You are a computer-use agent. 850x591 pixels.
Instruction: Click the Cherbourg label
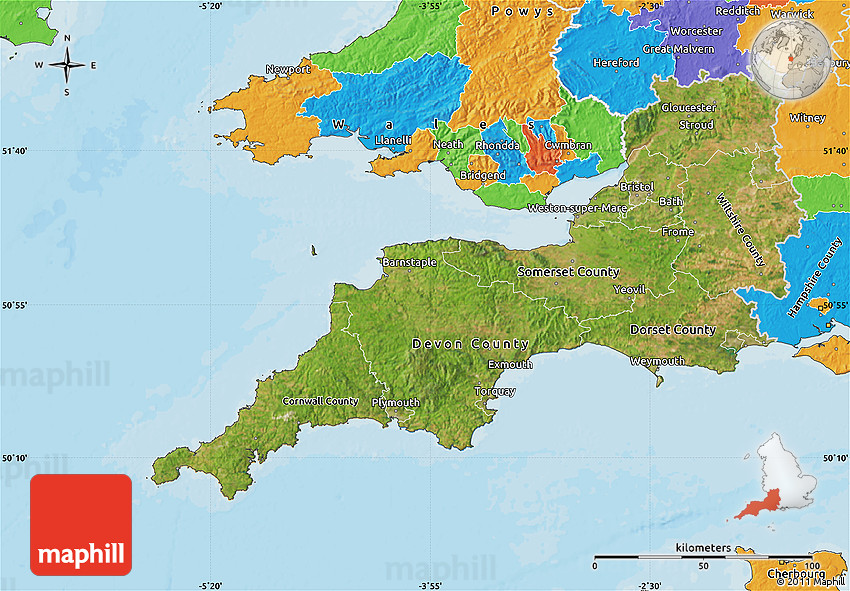click(795, 575)
